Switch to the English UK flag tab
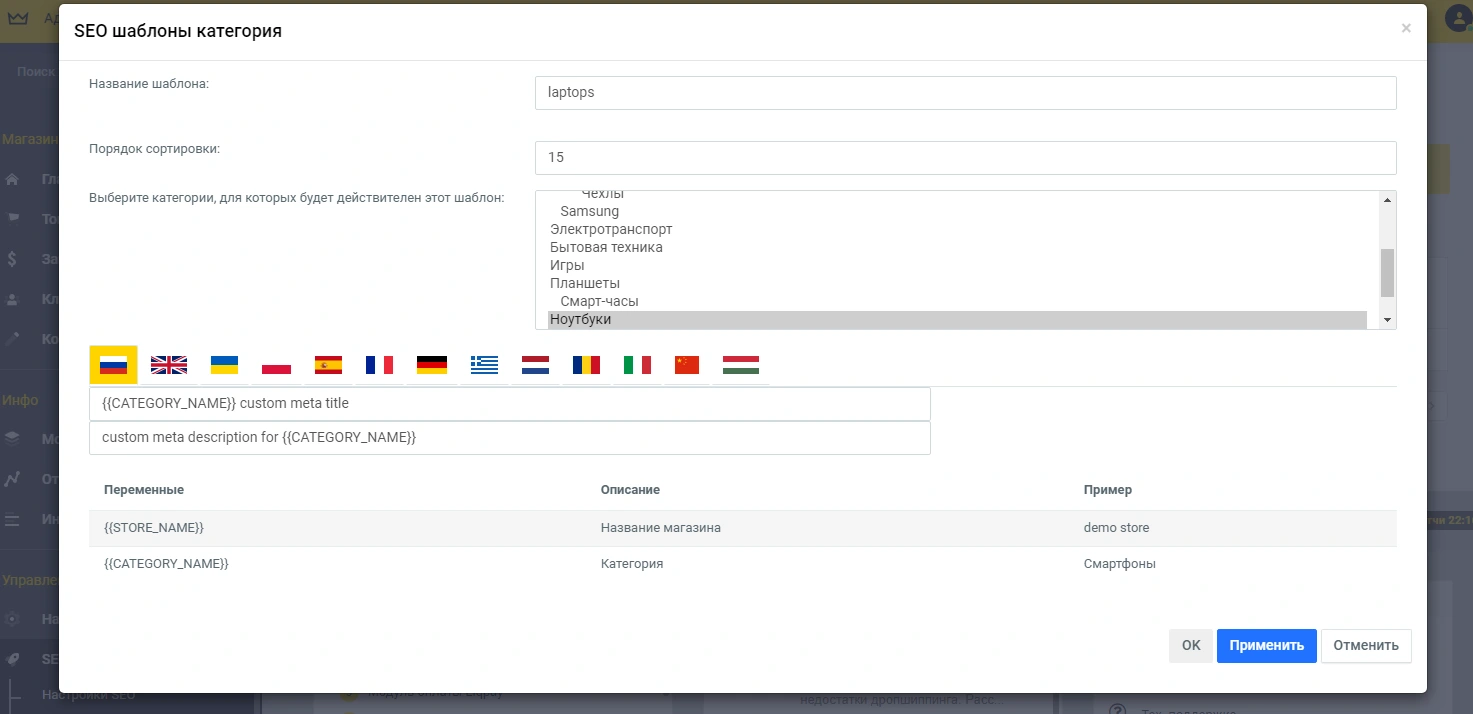The width and height of the screenshot is (1473, 714). click(x=169, y=365)
